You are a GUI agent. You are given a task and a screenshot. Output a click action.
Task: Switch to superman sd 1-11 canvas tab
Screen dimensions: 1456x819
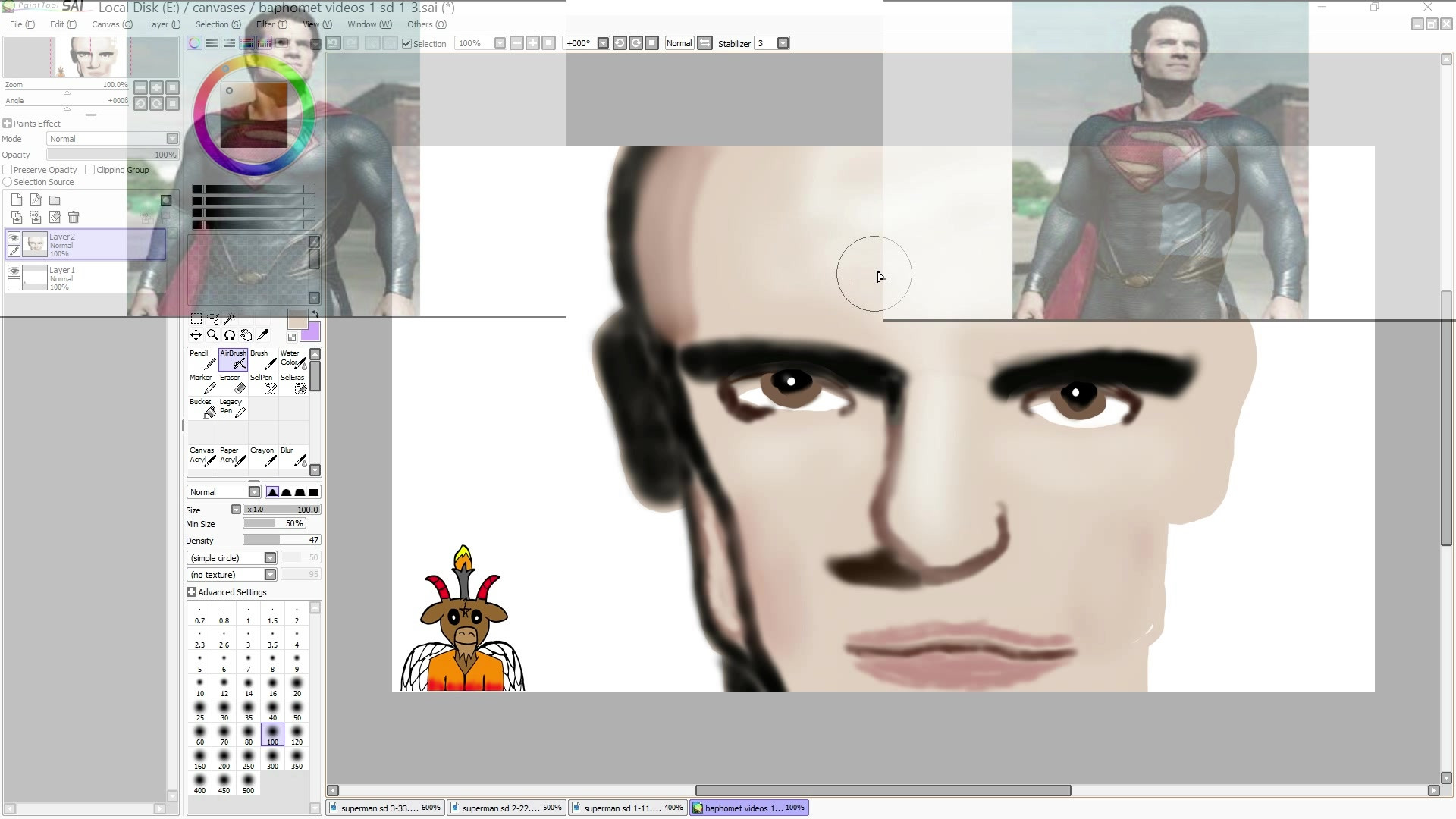point(627,808)
